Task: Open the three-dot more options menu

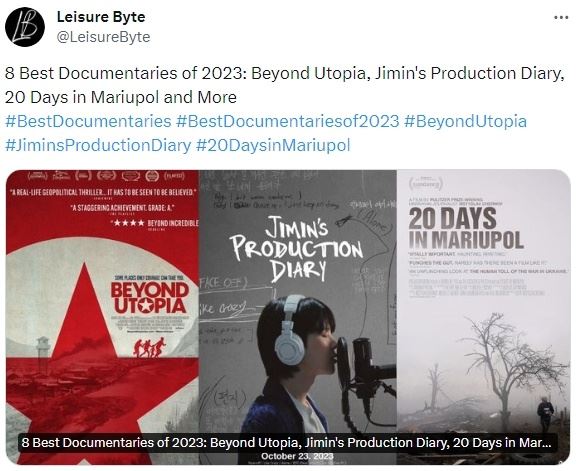Action: point(561,18)
